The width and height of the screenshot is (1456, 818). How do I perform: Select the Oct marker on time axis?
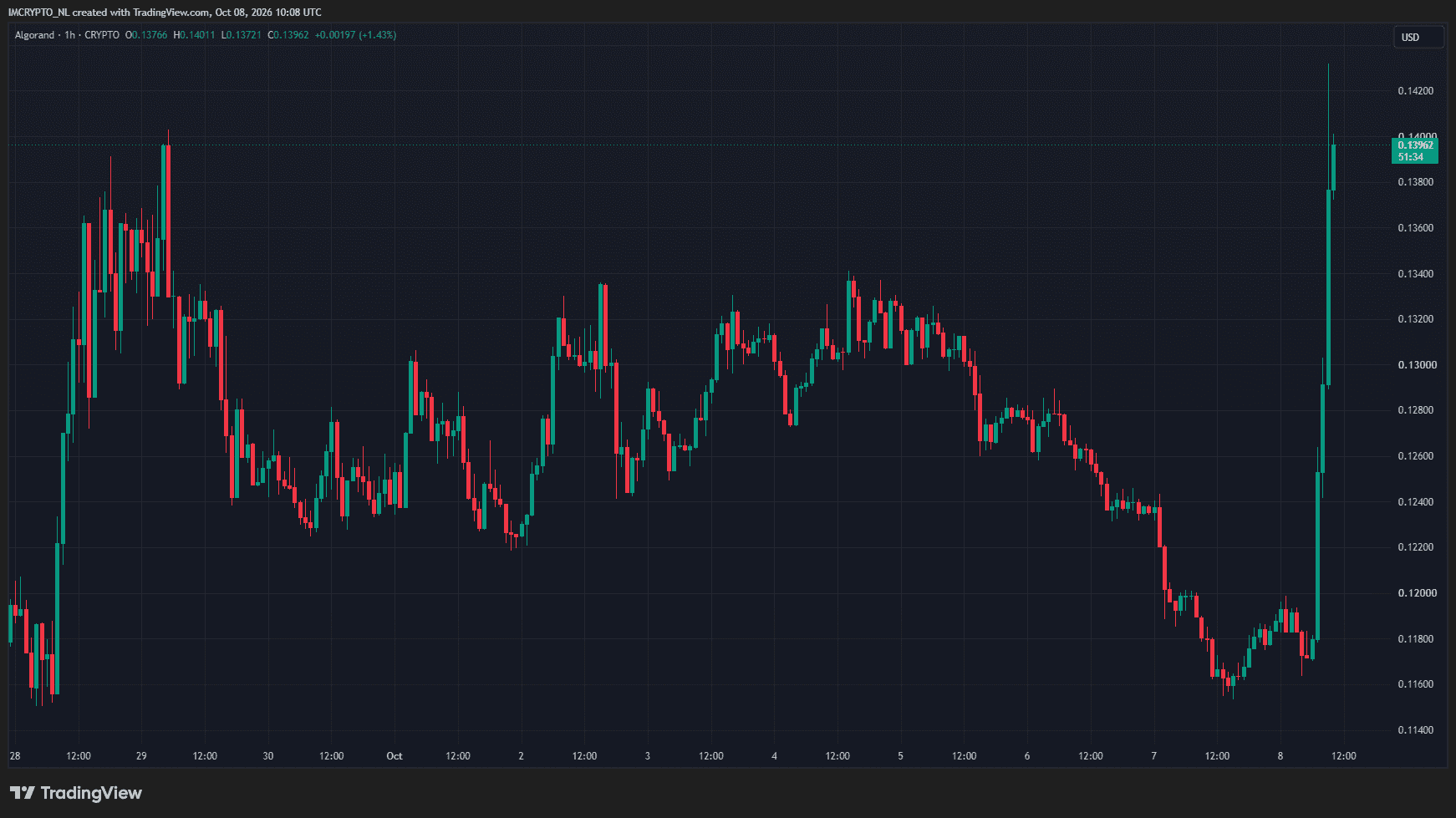395,756
